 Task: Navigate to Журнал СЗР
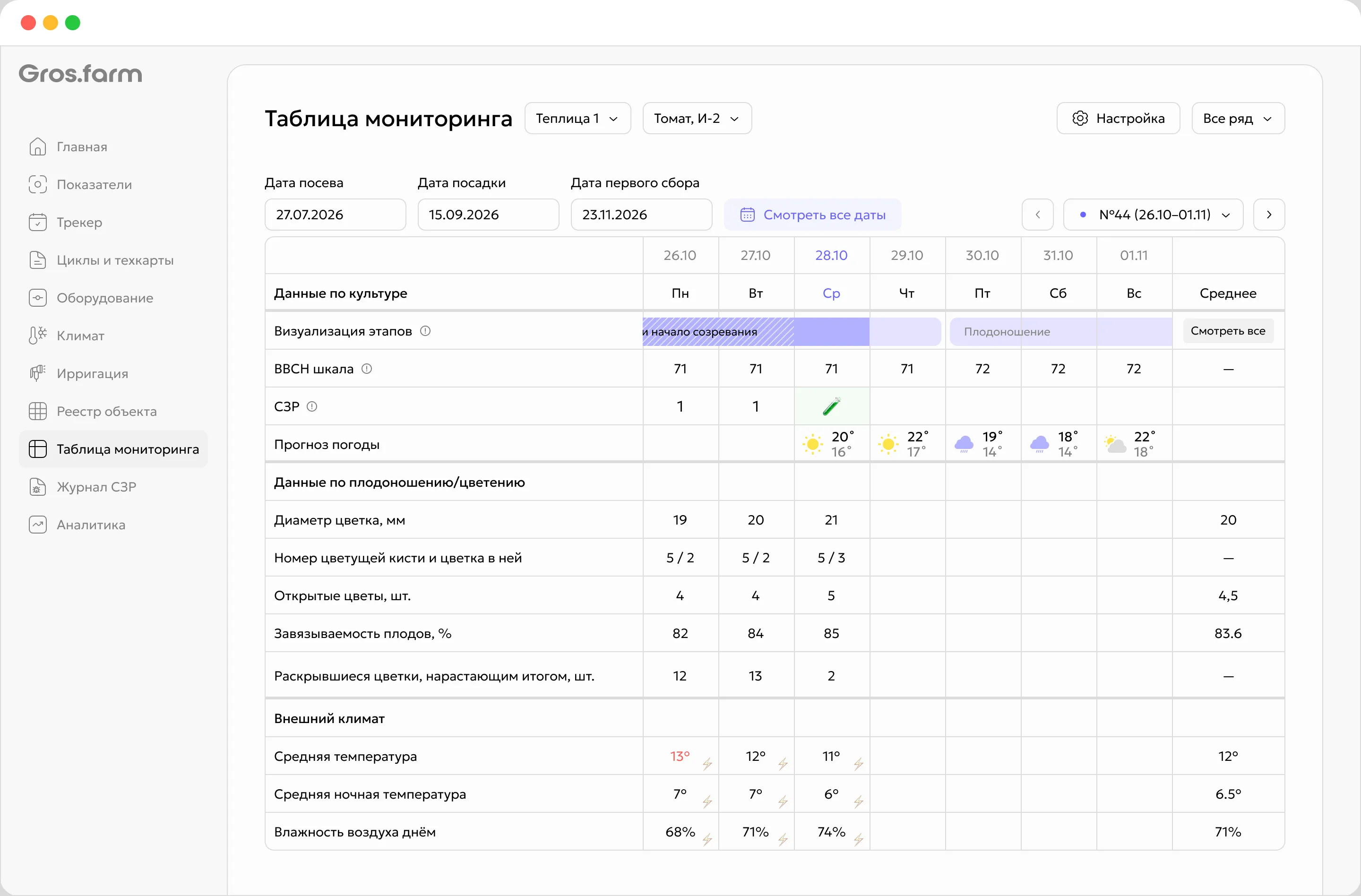(113, 487)
